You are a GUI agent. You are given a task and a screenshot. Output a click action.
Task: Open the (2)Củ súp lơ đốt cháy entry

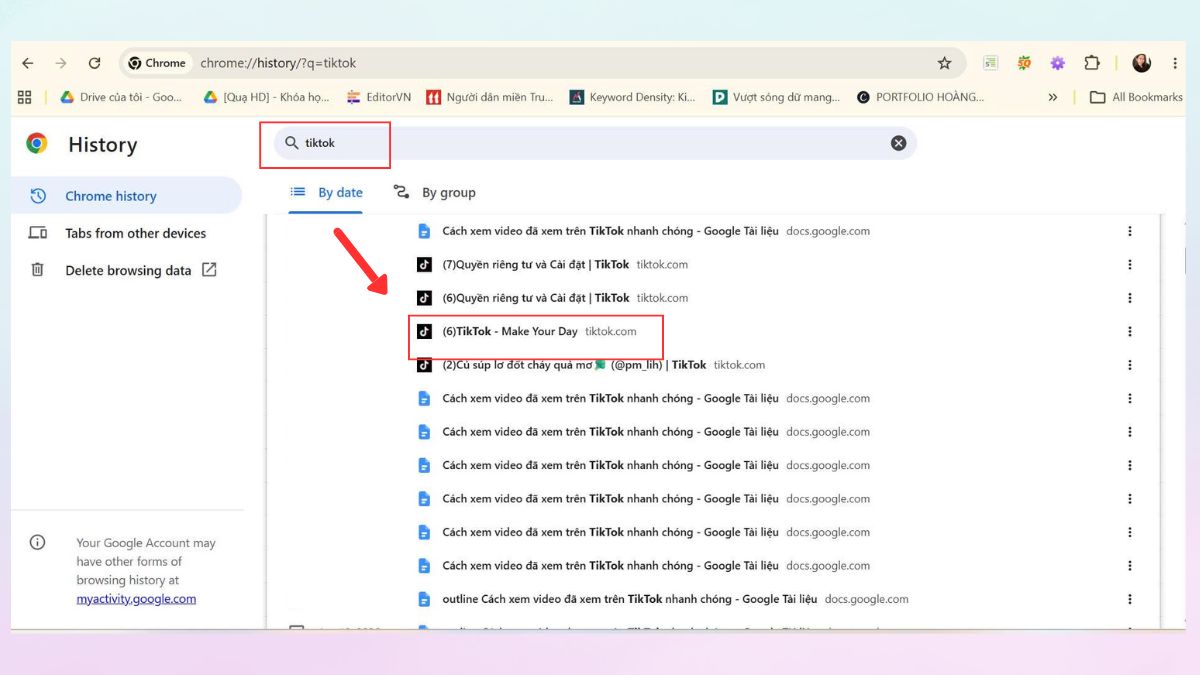574,365
